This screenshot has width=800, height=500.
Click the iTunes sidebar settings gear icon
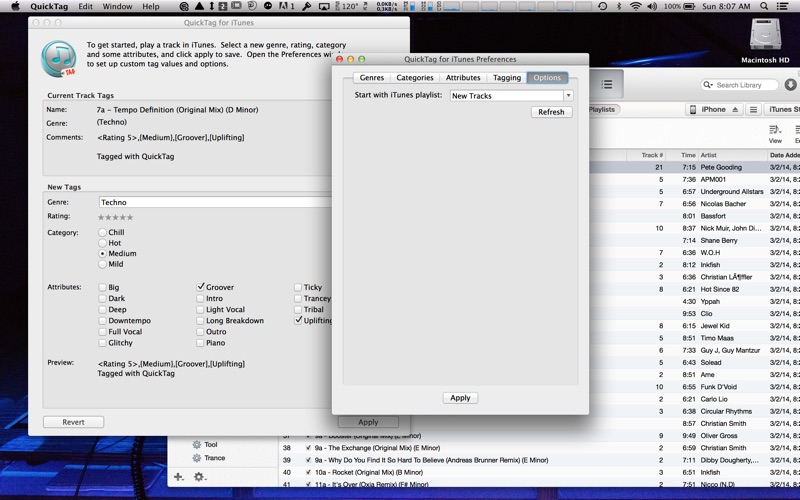point(199,477)
